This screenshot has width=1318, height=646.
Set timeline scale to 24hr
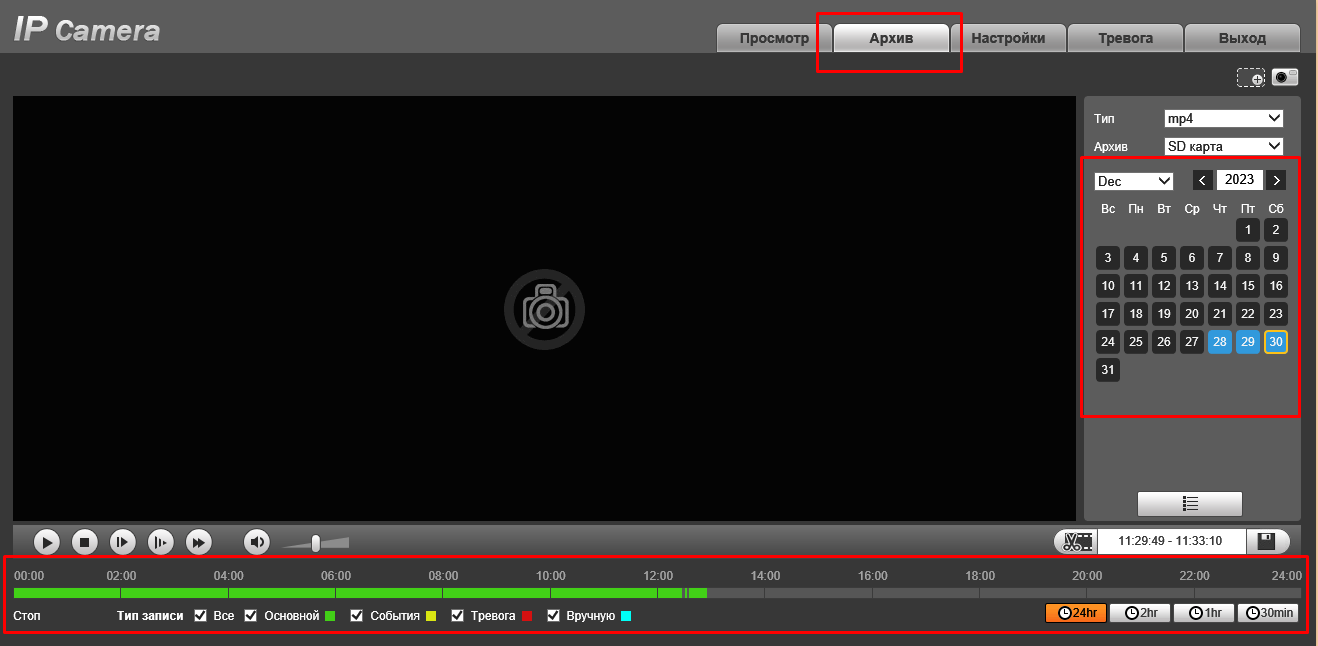click(1076, 613)
